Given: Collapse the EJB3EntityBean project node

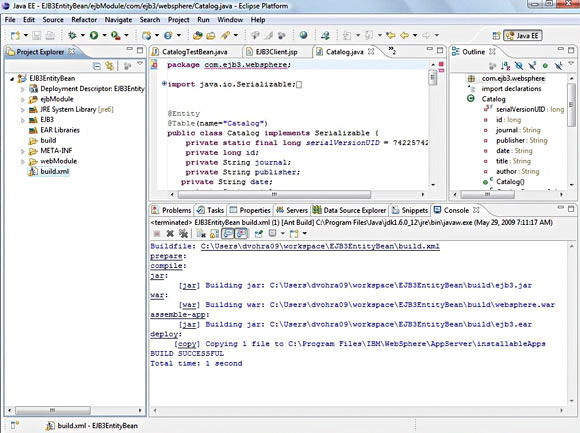Looking at the screenshot, I should tap(12, 79).
